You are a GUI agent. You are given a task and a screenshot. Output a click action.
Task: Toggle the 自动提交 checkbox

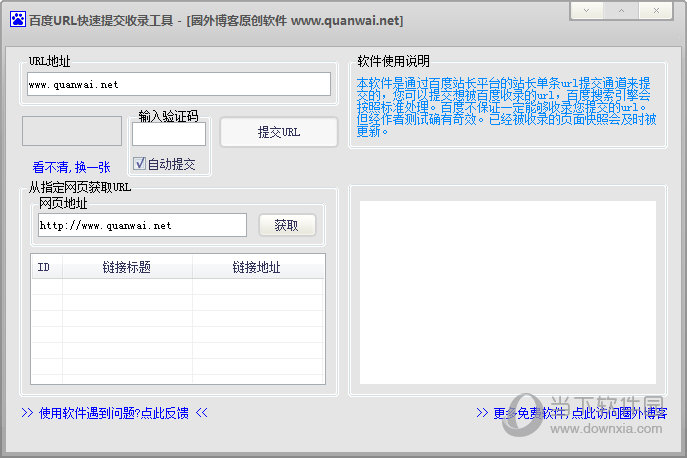(139, 163)
